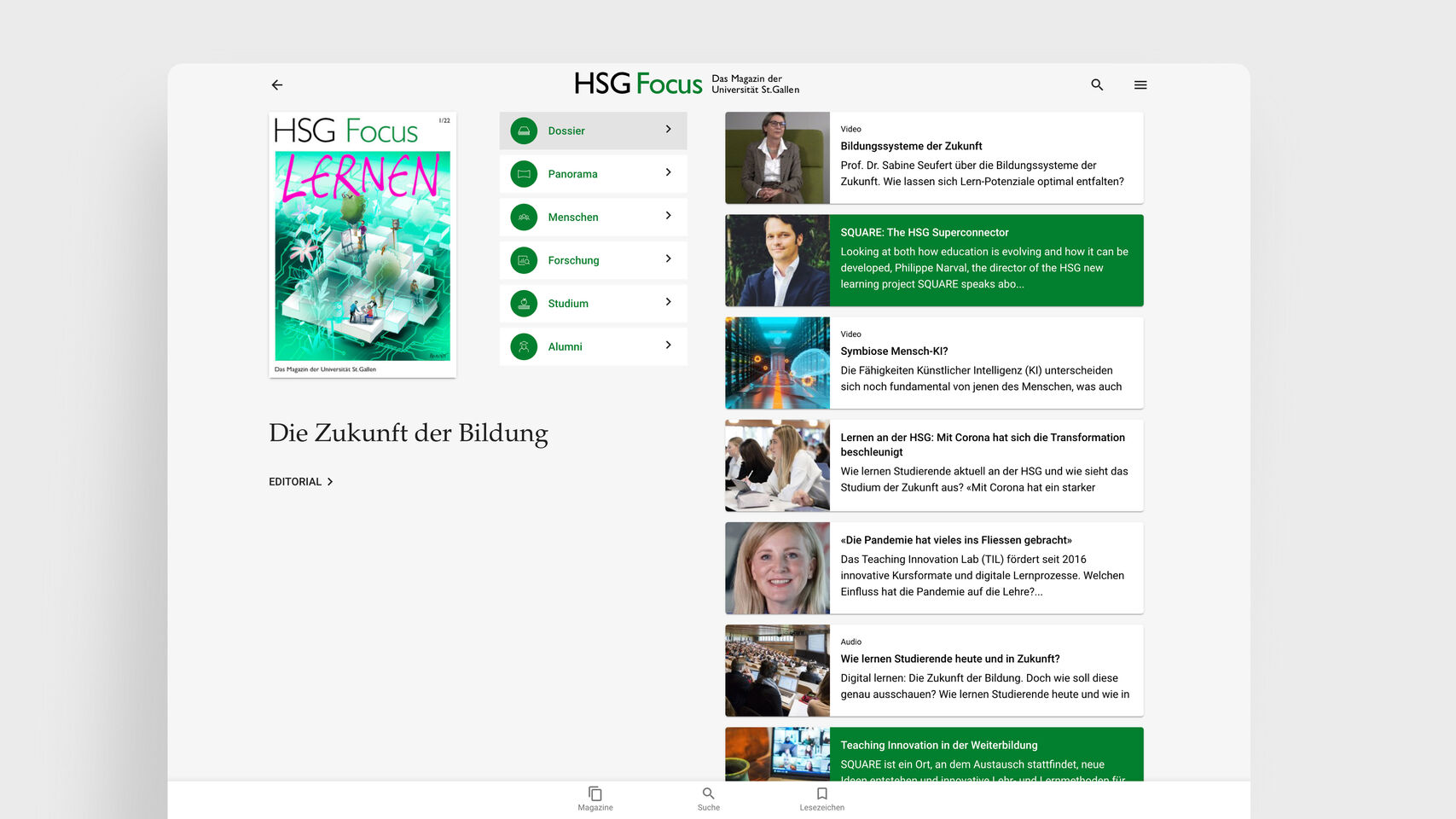Screen dimensions: 1456x819
Task: Click text 'Das Teaching Innovation Lab (TIL) fördert seit 2016'
Action: [963, 560]
